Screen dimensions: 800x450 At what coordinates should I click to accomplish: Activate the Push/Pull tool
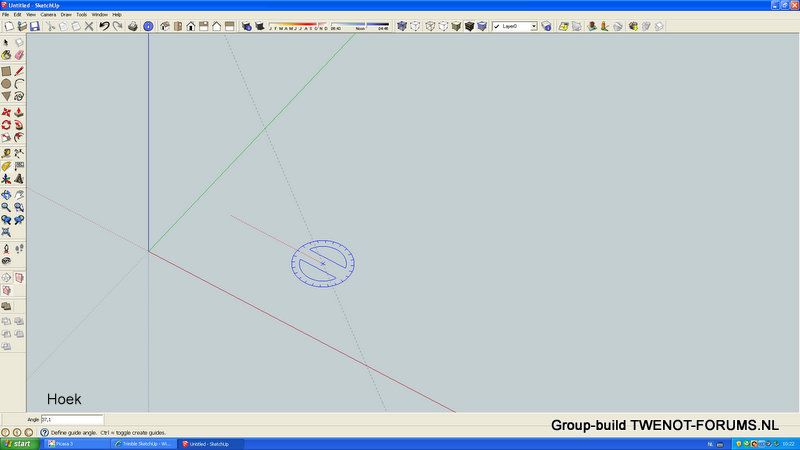click(19, 112)
